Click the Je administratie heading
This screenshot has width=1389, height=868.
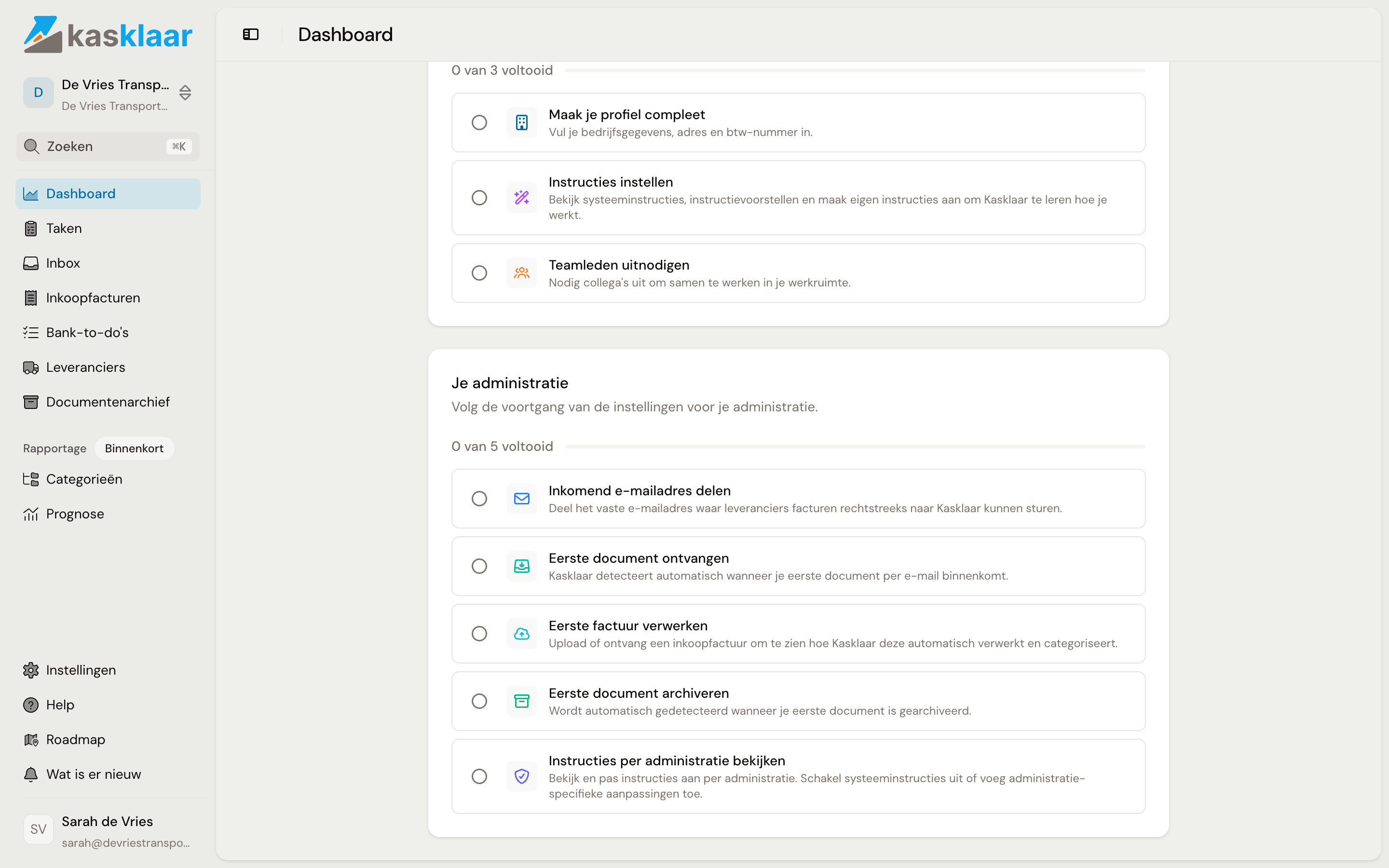point(510,383)
